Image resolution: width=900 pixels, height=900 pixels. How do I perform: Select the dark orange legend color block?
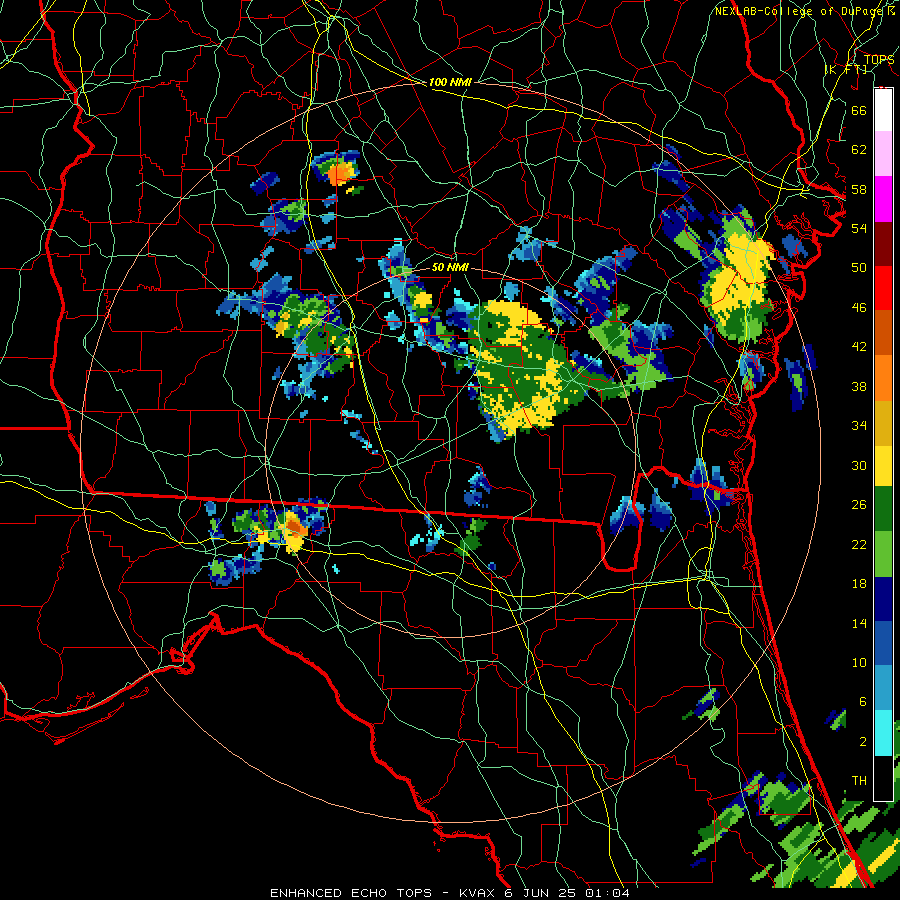tap(883, 332)
